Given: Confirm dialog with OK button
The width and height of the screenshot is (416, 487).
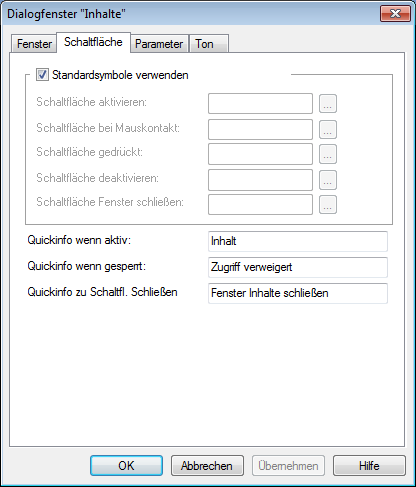Looking at the screenshot, I should pos(126,465).
